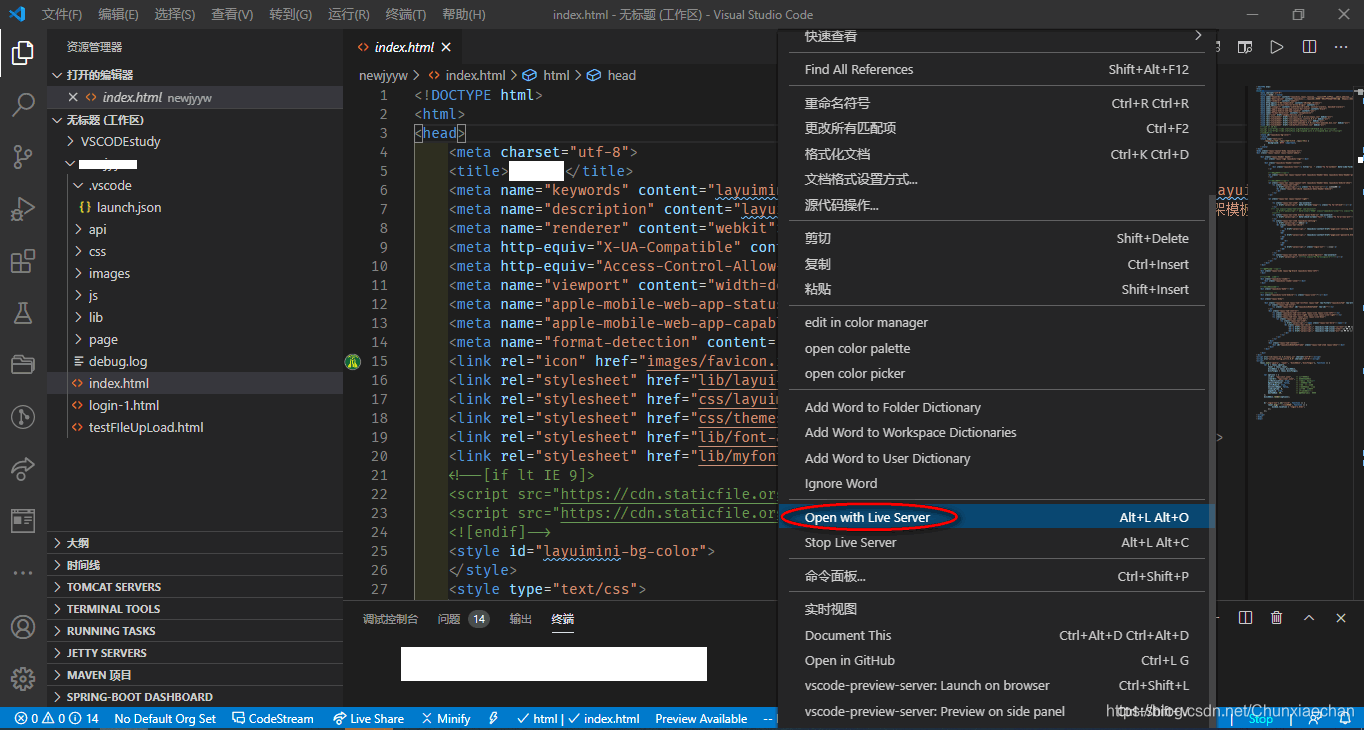This screenshot has width=1364, height=730.
Task: Collapse the 打开的编辑器 section
Action: (x=195, y=75)
